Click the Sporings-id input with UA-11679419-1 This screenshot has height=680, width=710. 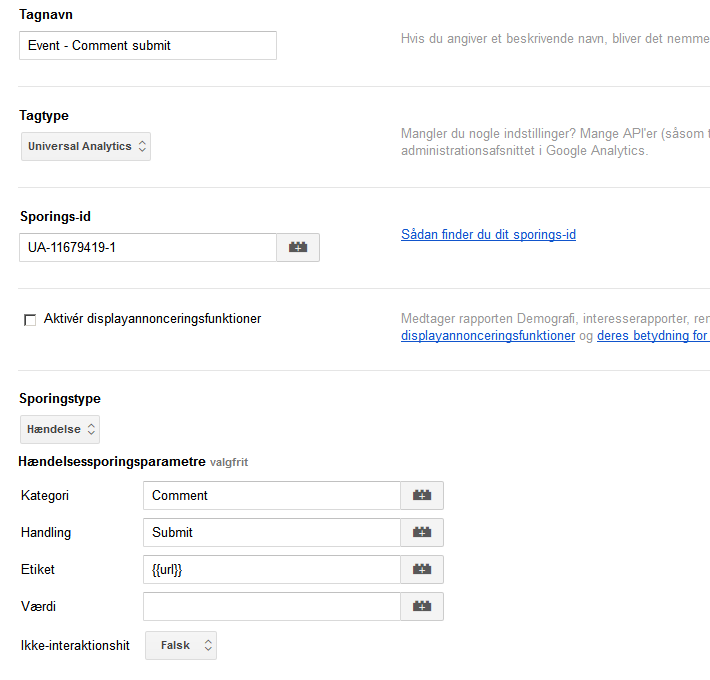(147, 247)
